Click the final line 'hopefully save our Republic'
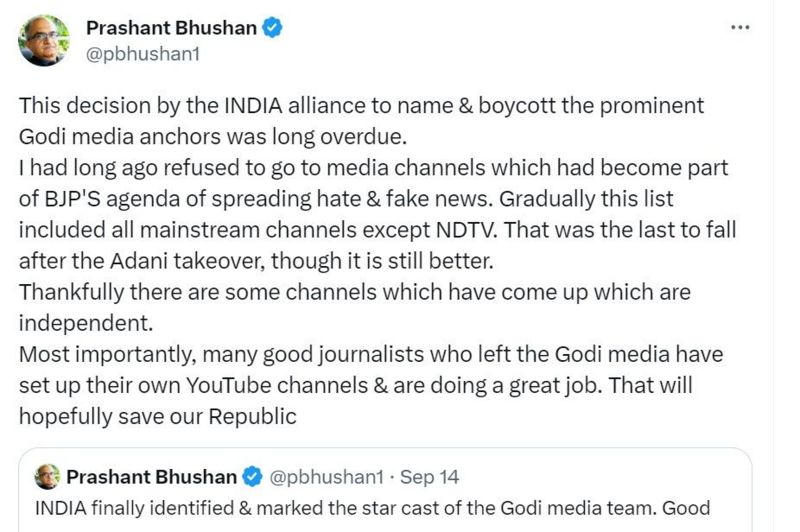 click(x=158, y=416)
